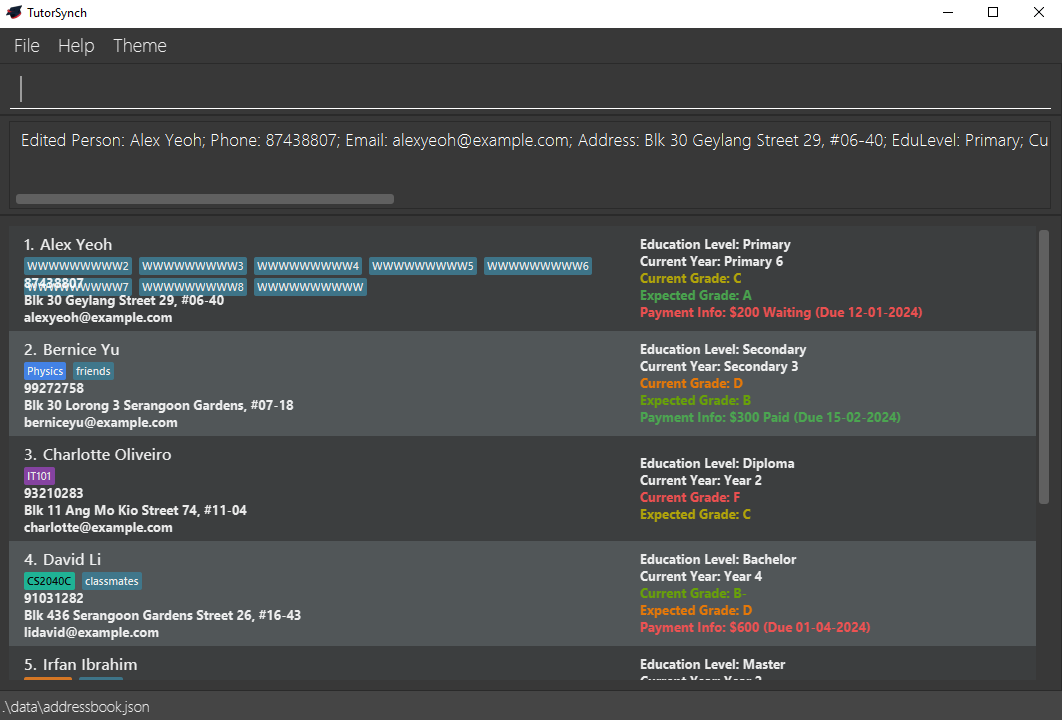
Task: Click the CS2040C tag on David Li
Action: point(49,581)
